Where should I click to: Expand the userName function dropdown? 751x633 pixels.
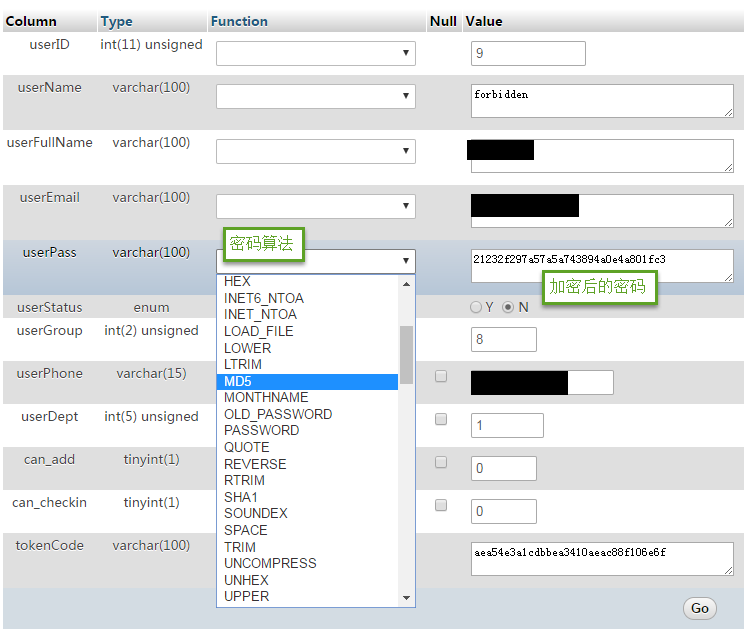(315, 96)
